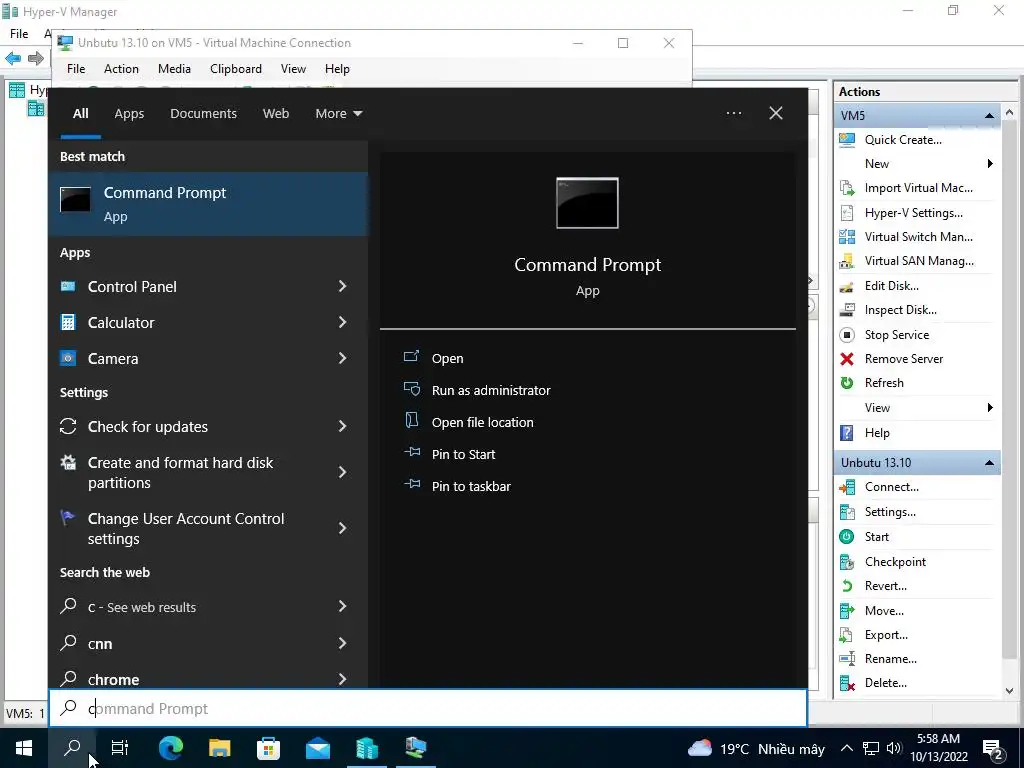Click the Check for updates sync icon
Image resolution: width=1024 pixels, height=768 pixels.
68,426
